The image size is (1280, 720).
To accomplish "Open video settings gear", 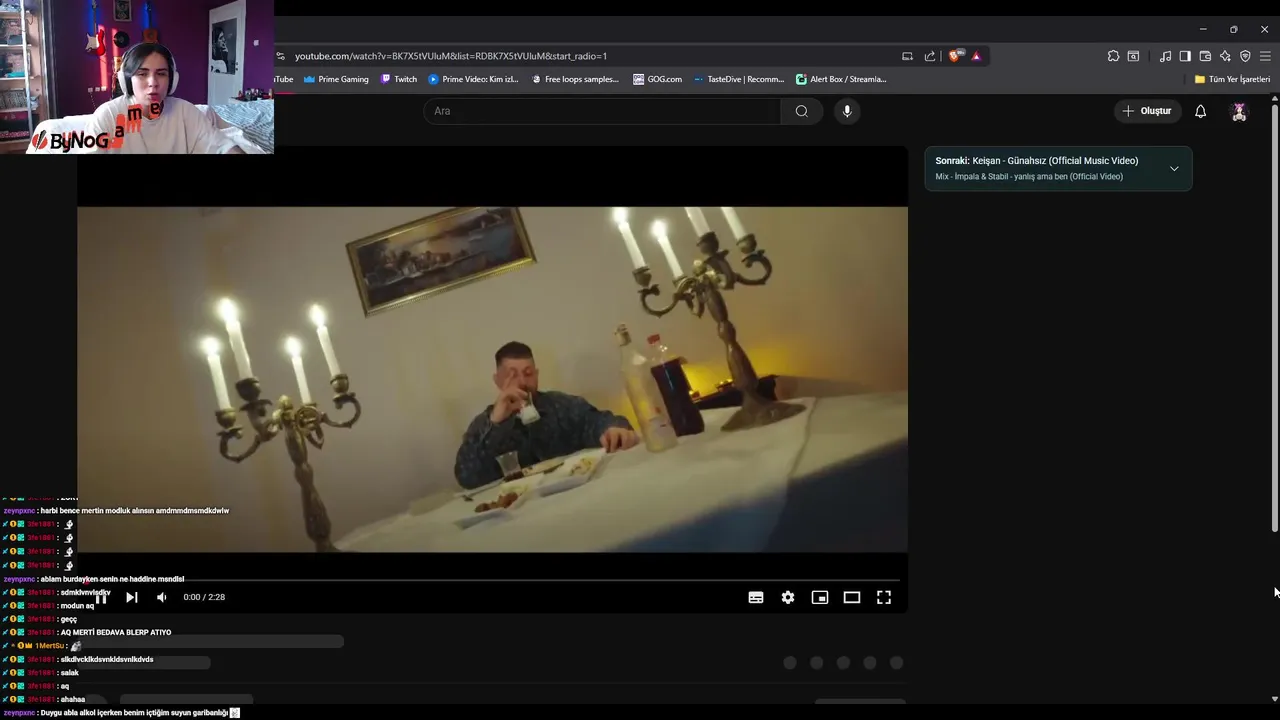I will tap(788, 597).
